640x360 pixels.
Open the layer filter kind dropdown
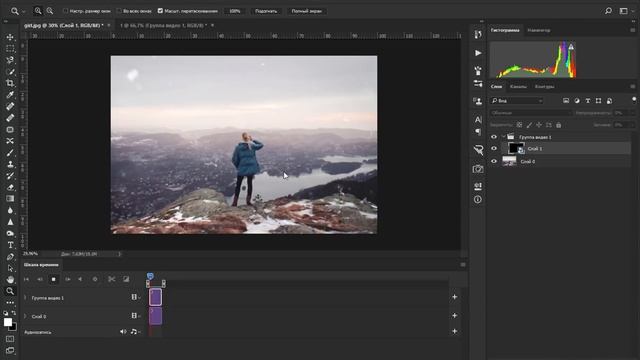pos(517,101)
